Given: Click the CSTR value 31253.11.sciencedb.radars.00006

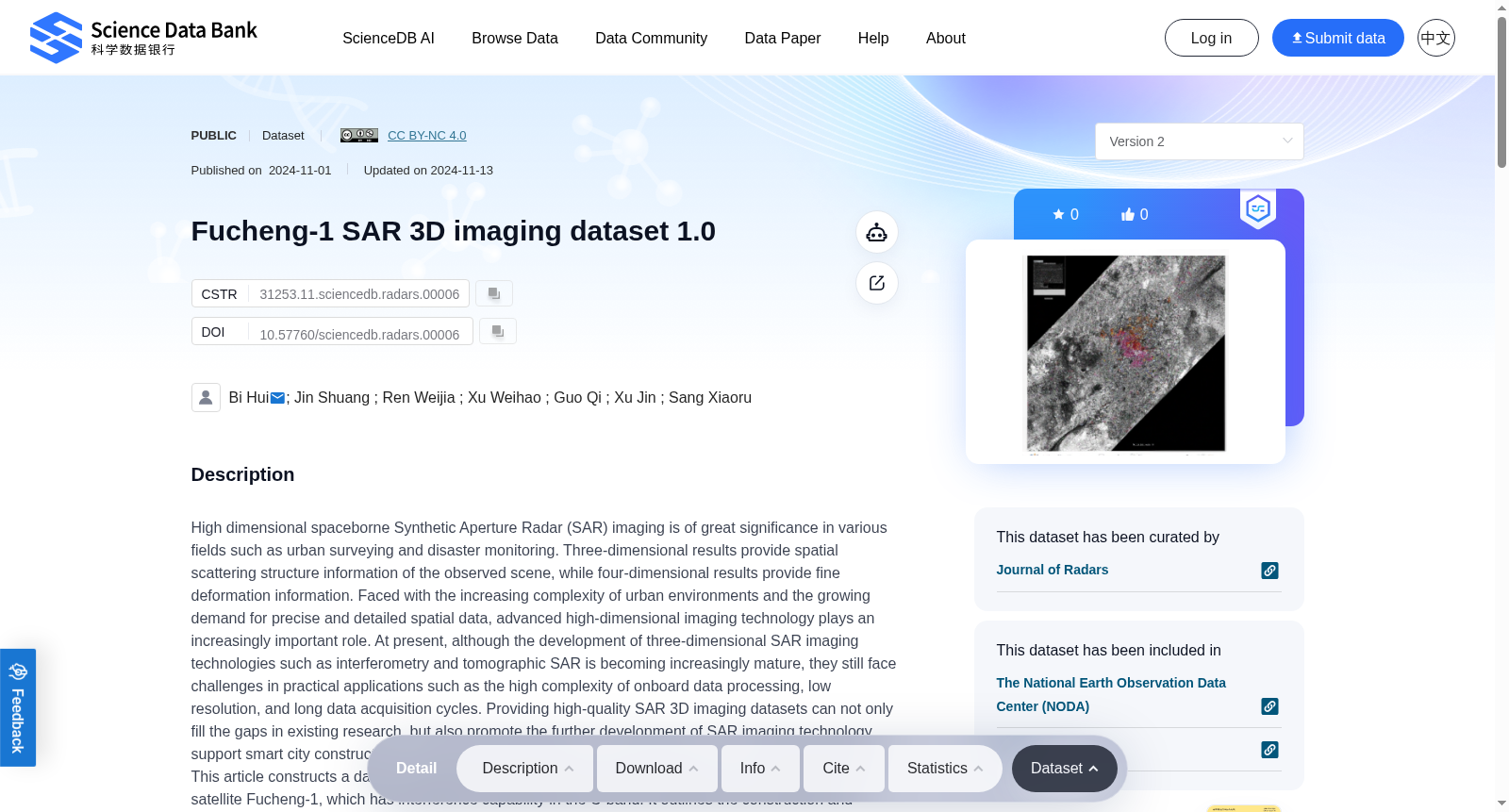Looking at the screenshot, I should pyautogui.click(x=359, y=294).
